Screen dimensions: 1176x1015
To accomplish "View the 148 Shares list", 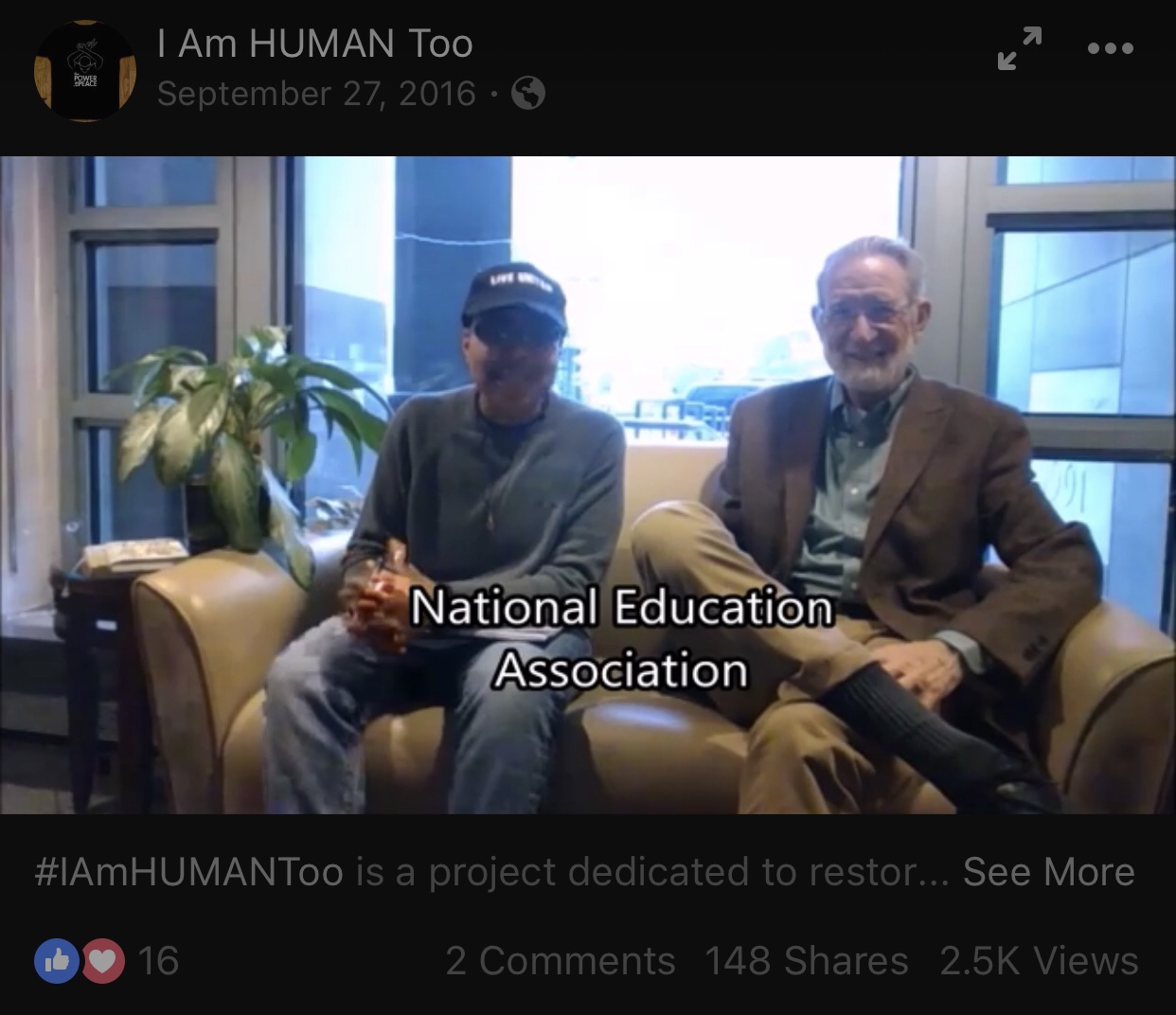I will click(807, 961).
